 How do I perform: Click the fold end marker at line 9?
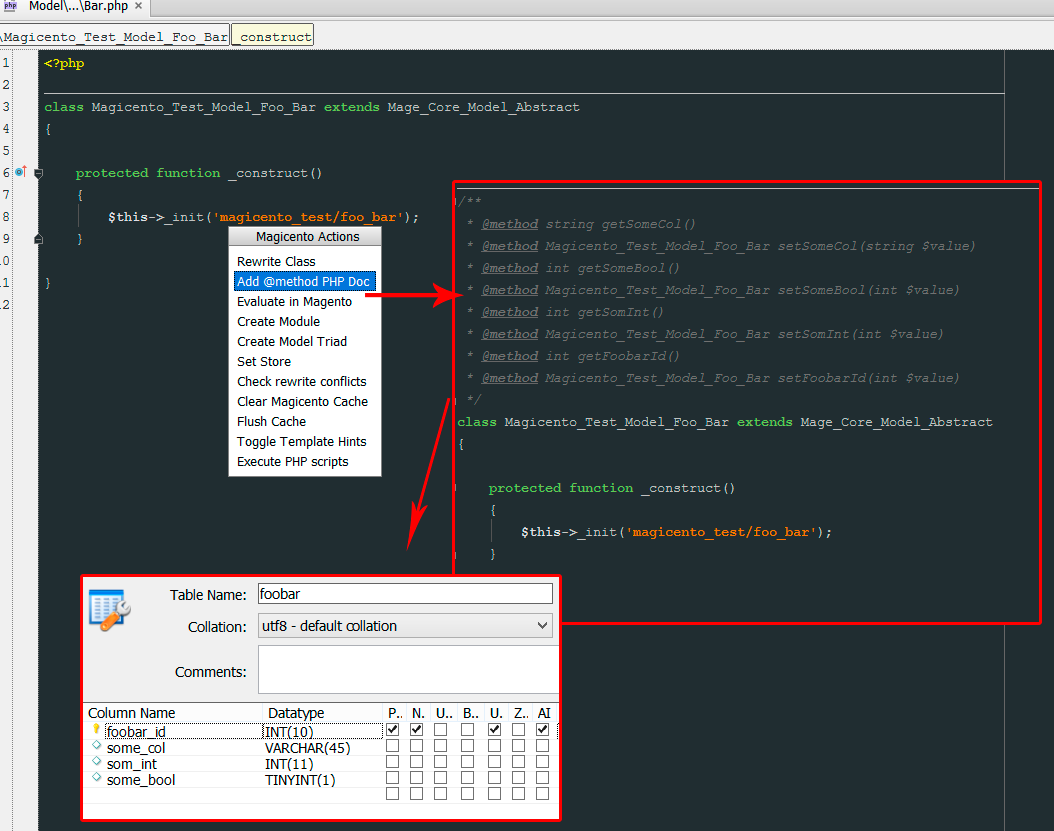(x=38, y=239)
